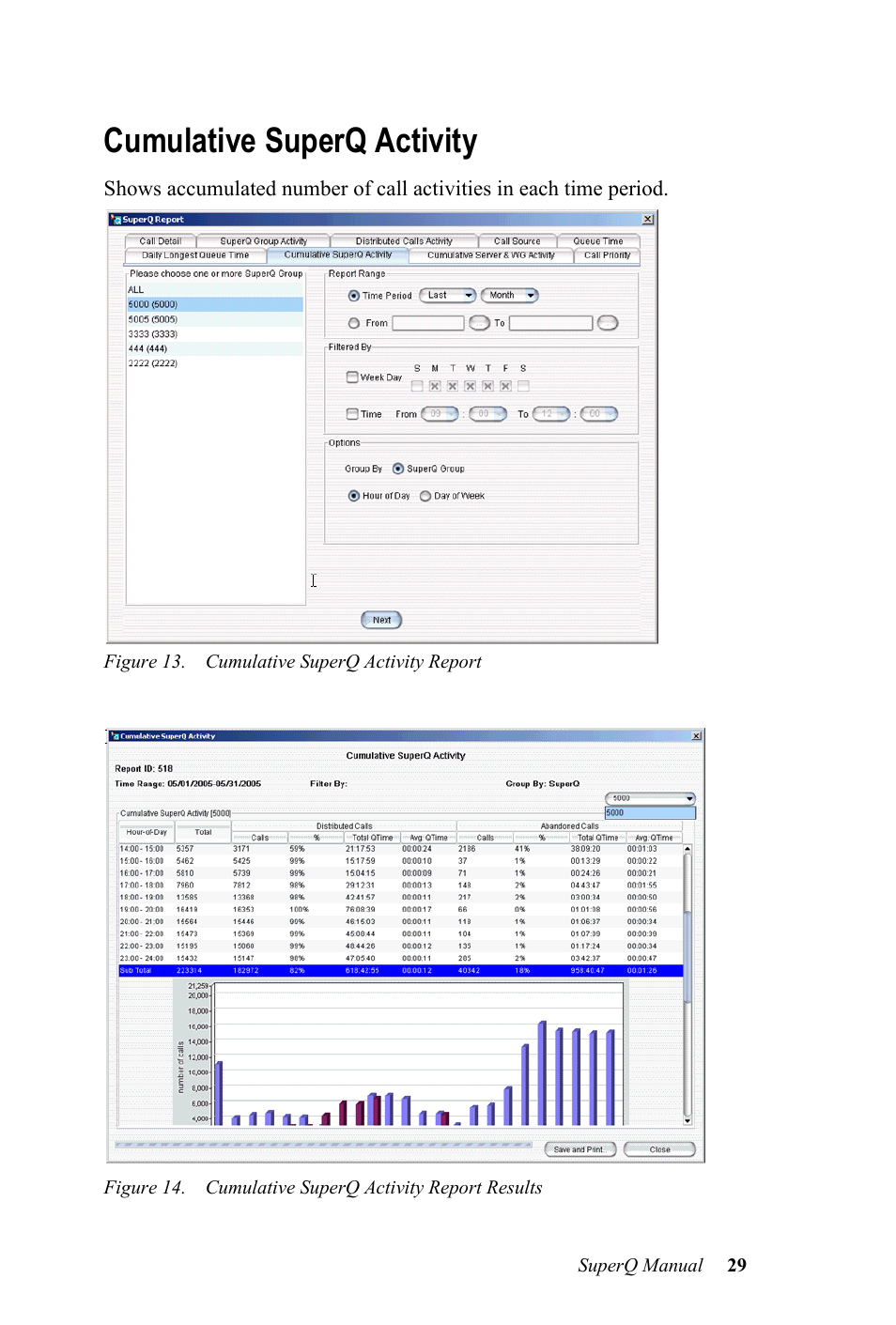Screen dimensions: 896x1325
Task: Select the Hour of Day option
Action: [x=354, y=496]
